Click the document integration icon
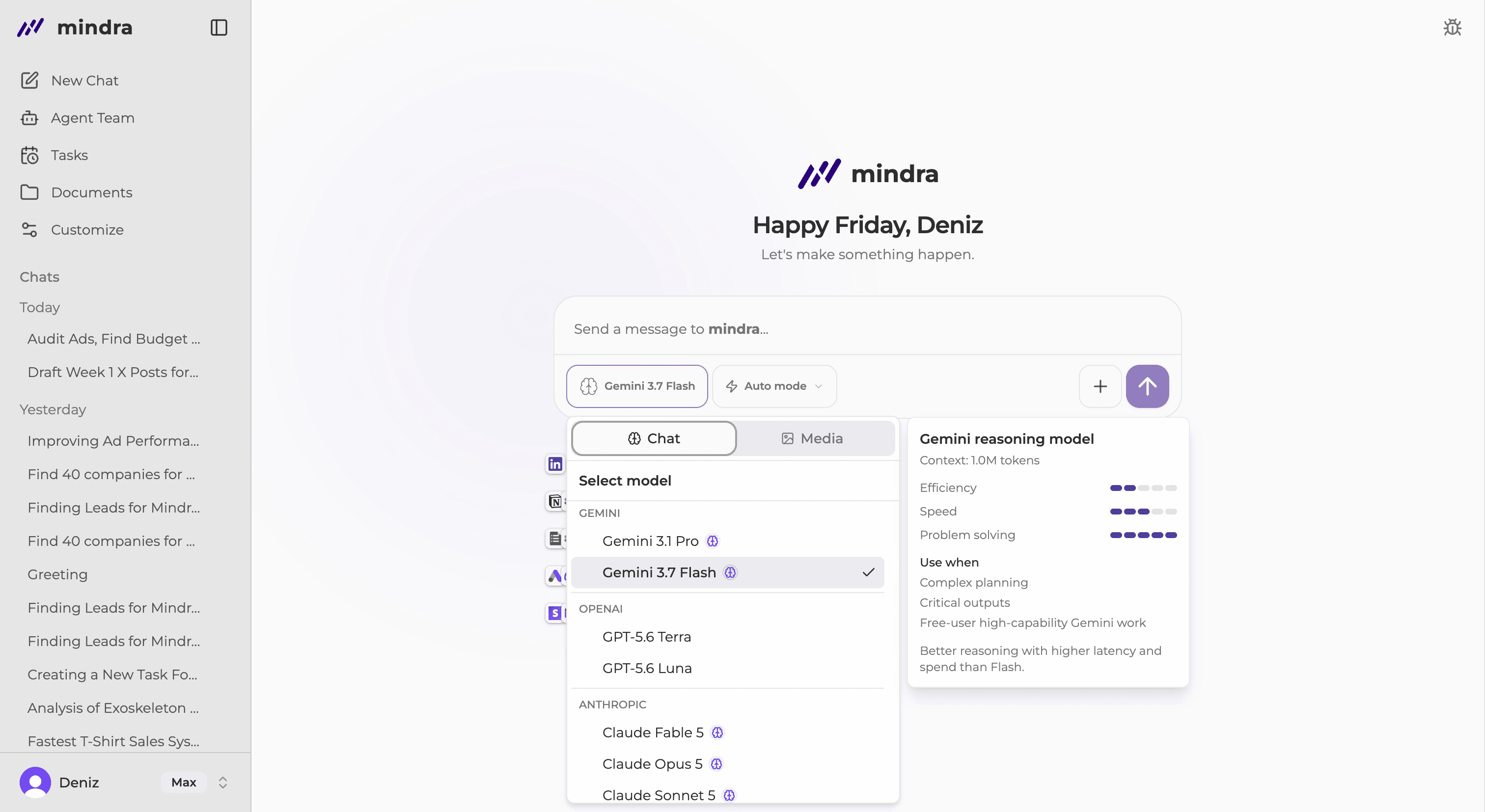 click(x=555, y=539)
